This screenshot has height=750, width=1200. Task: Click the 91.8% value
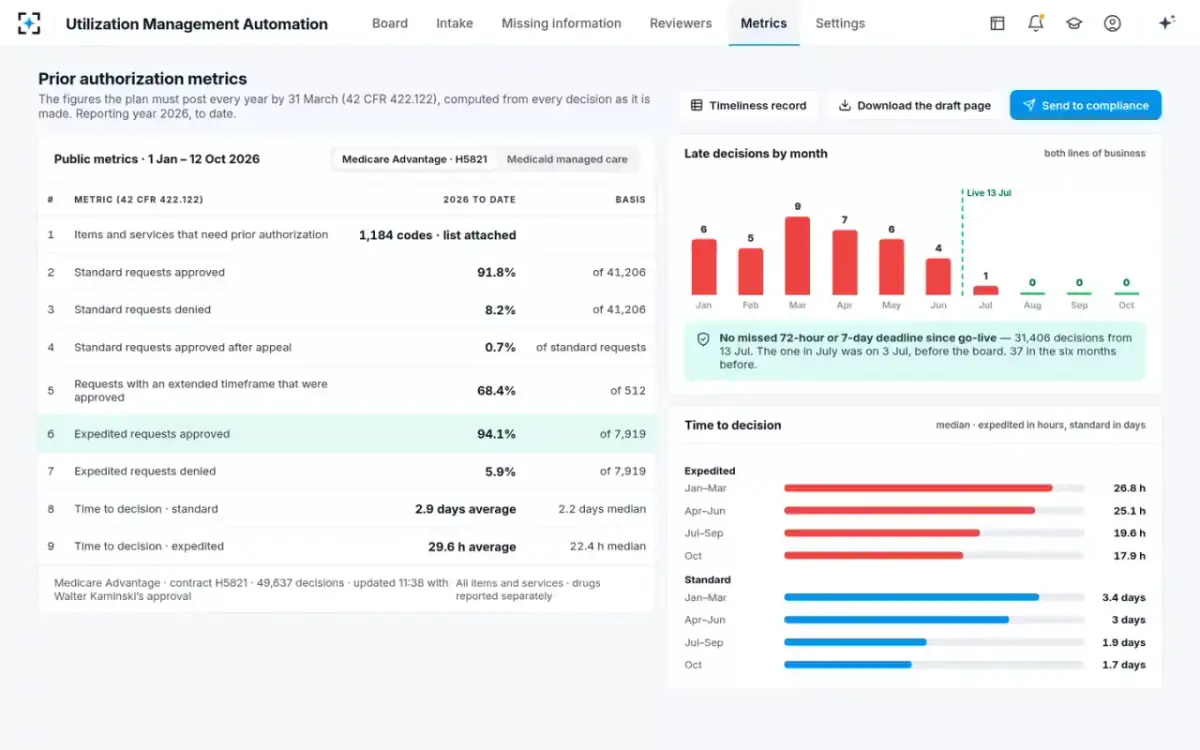pyautogui.click(x=496, y=272)
